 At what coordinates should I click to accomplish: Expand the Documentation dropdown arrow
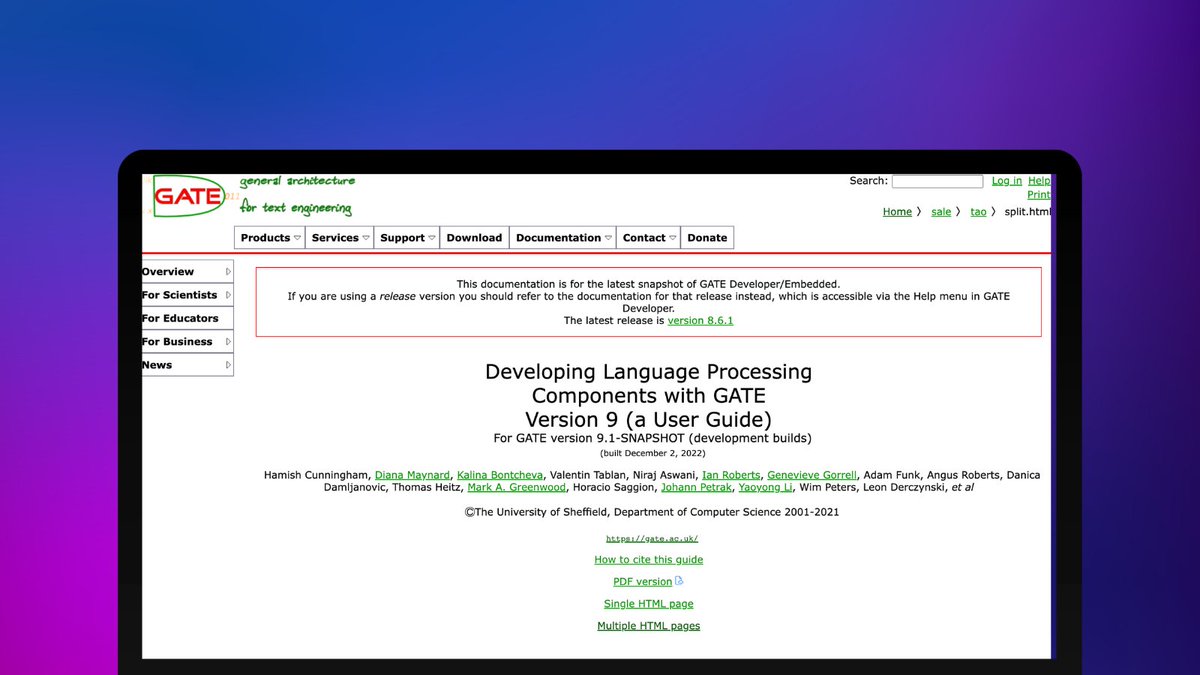point(608,238)
